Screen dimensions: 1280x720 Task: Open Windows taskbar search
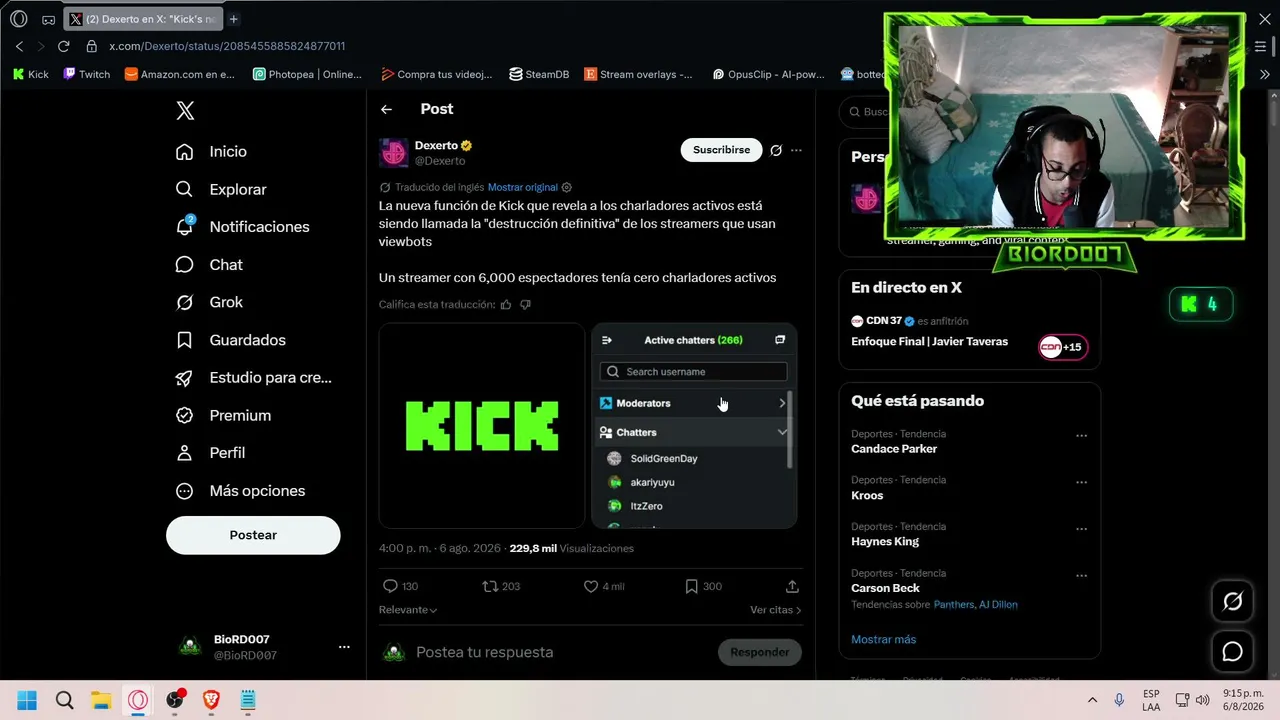pos(64,700)
